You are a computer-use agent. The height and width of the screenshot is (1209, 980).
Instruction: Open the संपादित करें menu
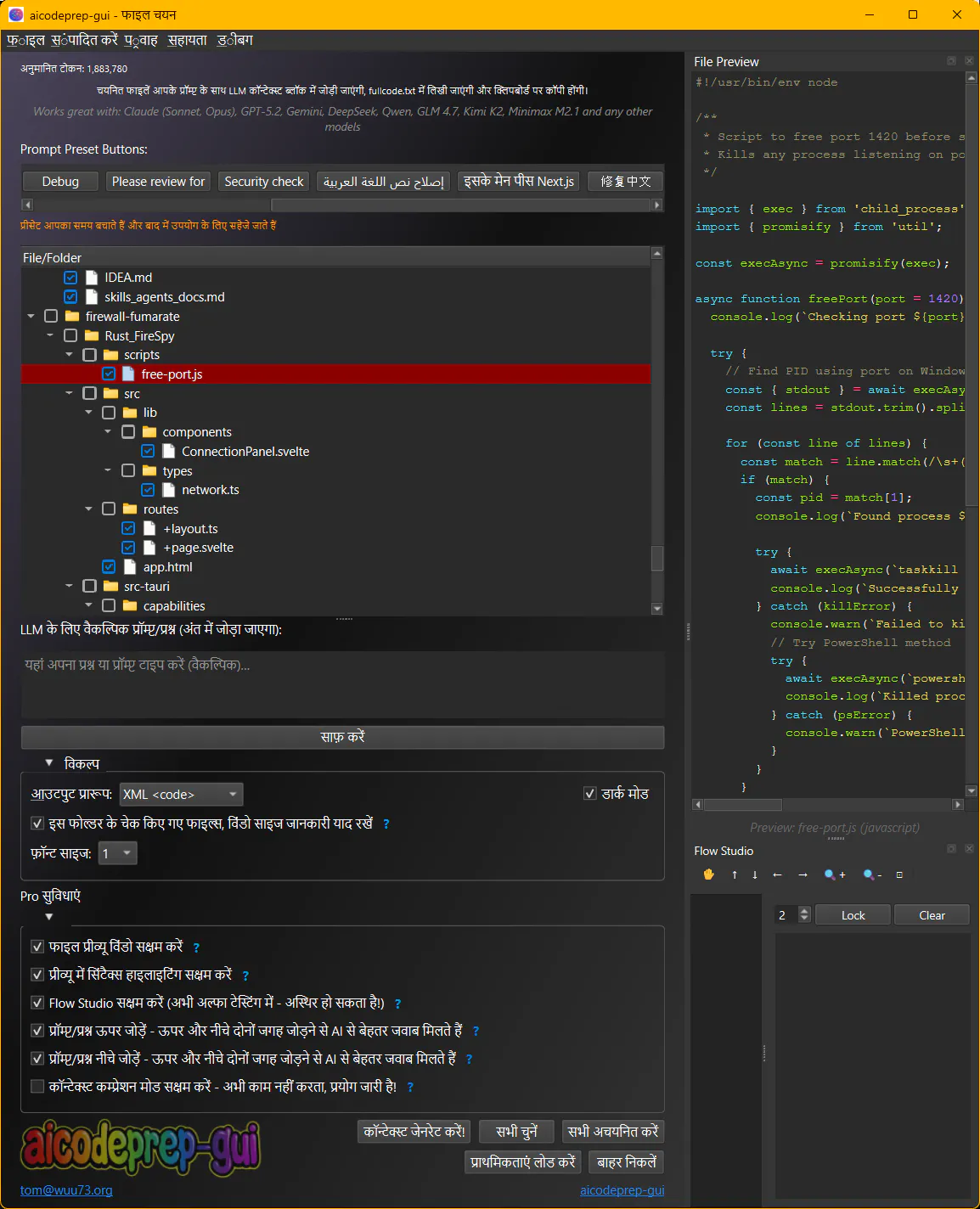pos(84,40)
